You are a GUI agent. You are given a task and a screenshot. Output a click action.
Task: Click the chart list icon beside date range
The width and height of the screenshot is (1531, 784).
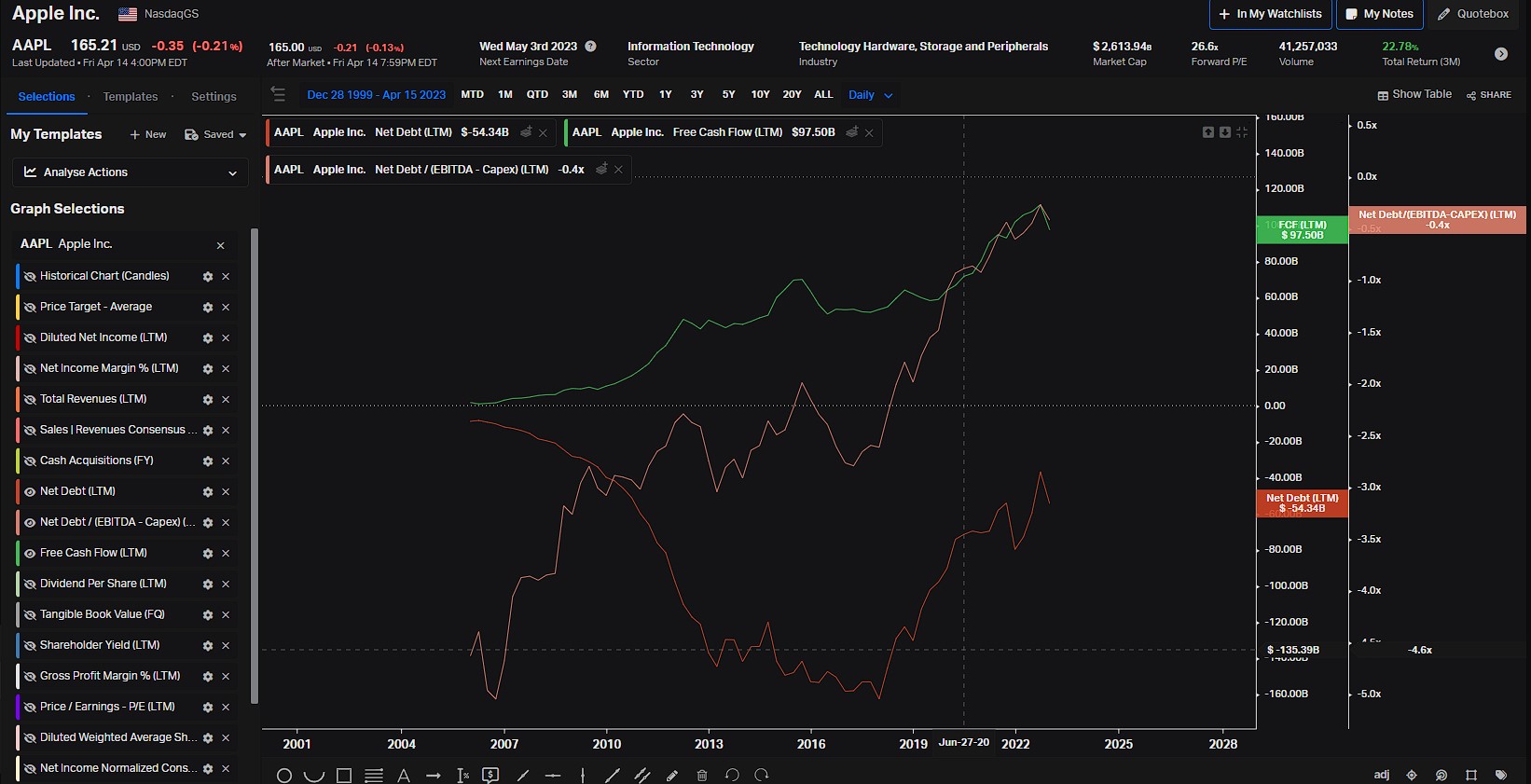tap(278, 93)
